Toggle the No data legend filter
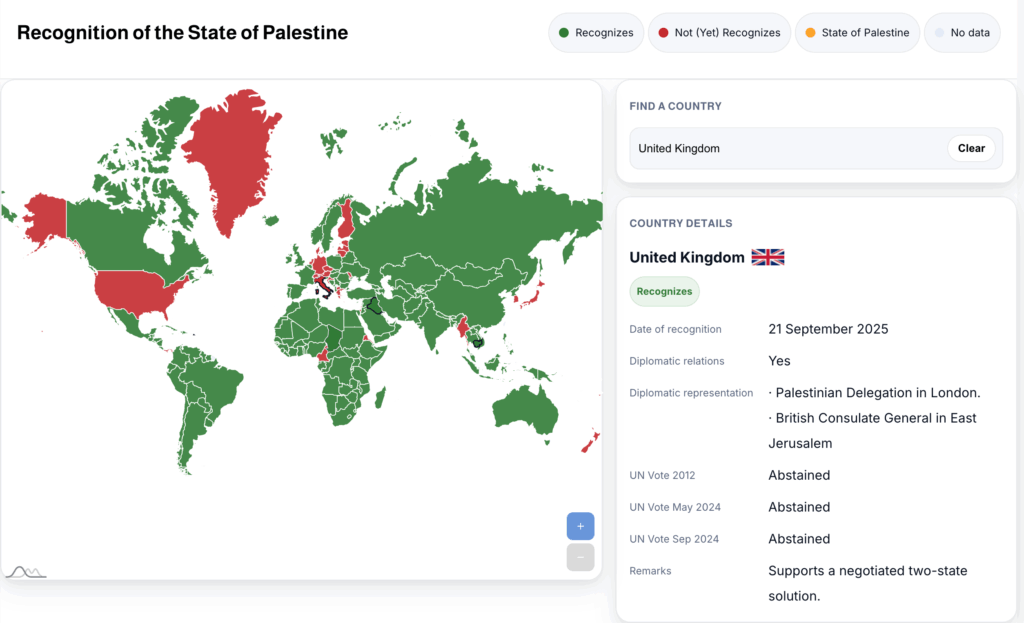 pos(962,33)
